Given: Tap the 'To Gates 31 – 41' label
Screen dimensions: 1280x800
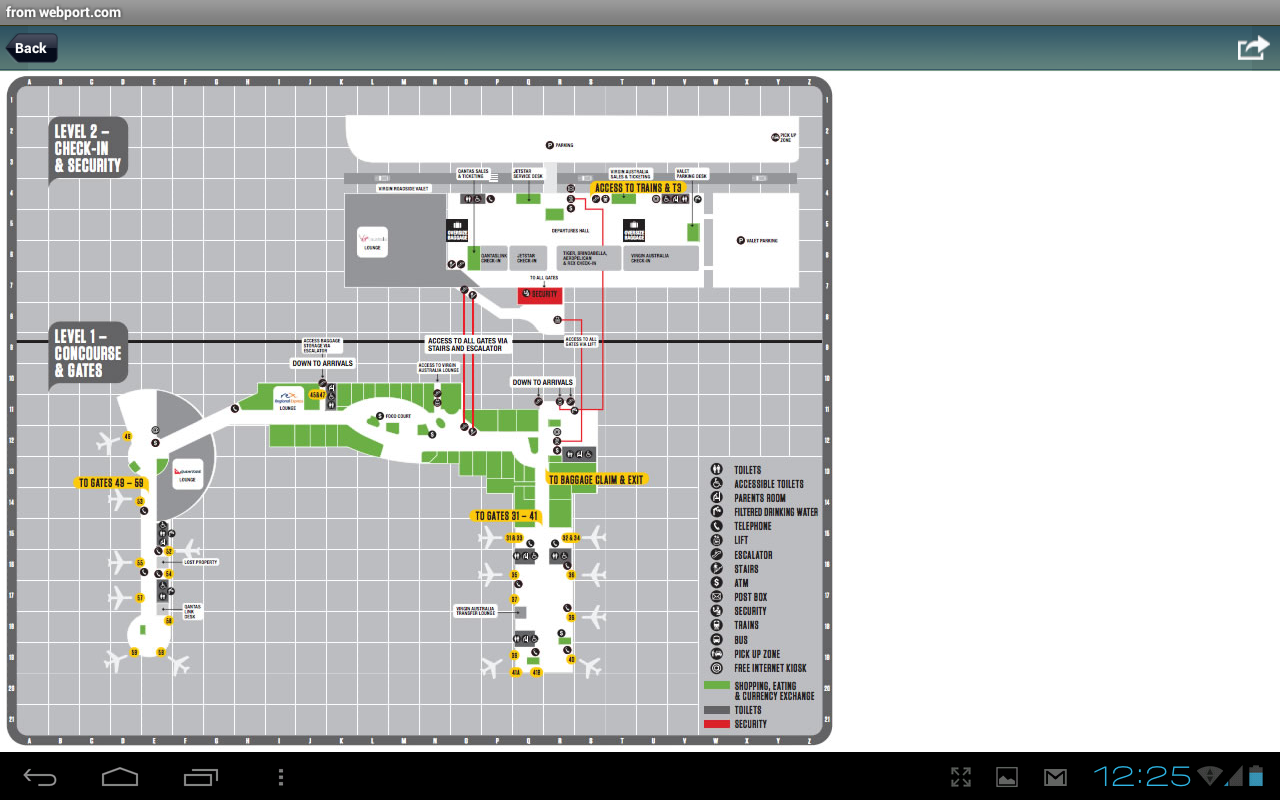Looking at the screenshot, I should [x=506, y=516].
